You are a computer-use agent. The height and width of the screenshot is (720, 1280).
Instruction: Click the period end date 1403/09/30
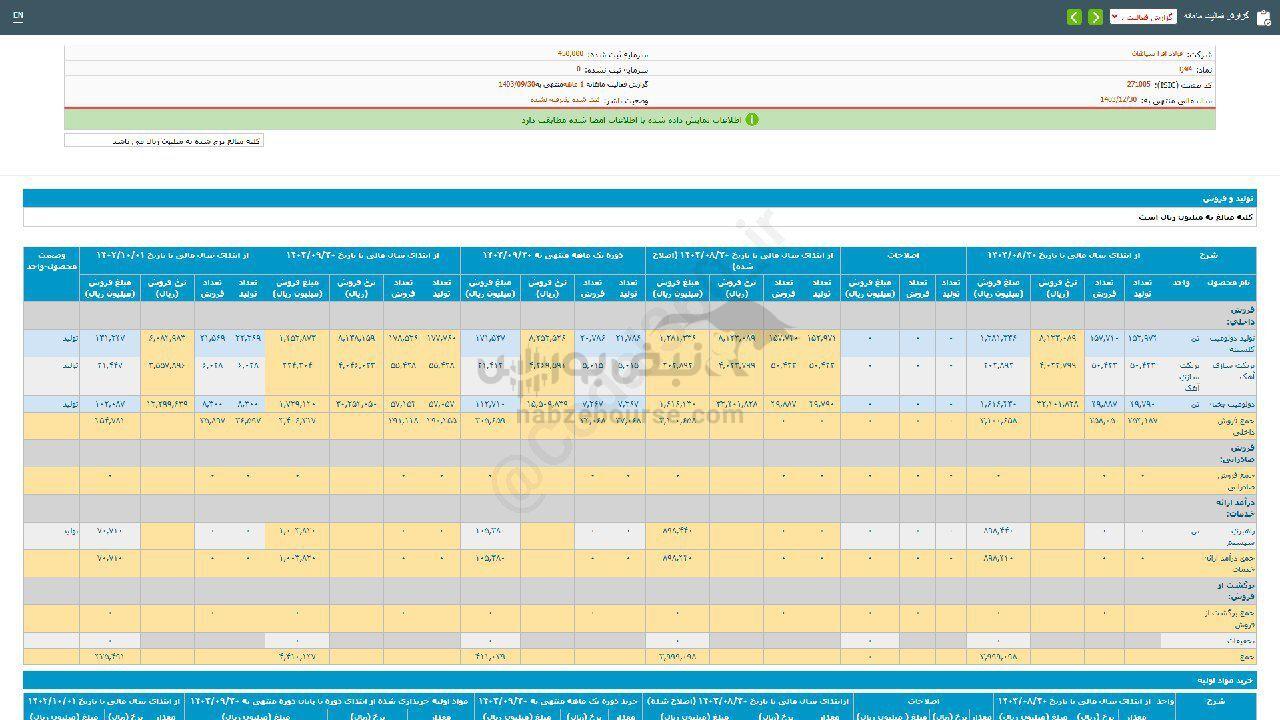click(518, 85)
